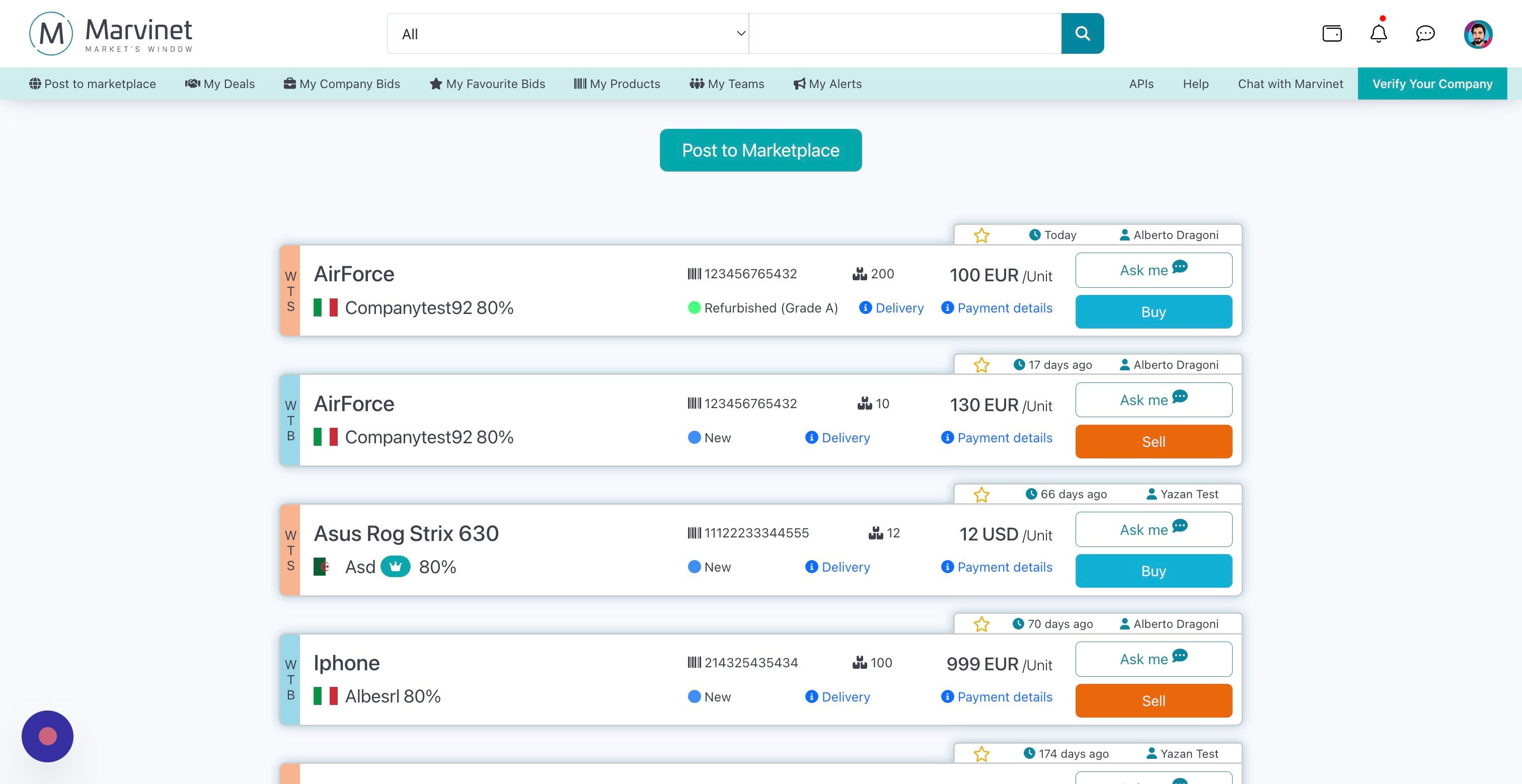Open the APIs page
The height and width of the screenshot is (784, 1522).
tap(1141, 84)
